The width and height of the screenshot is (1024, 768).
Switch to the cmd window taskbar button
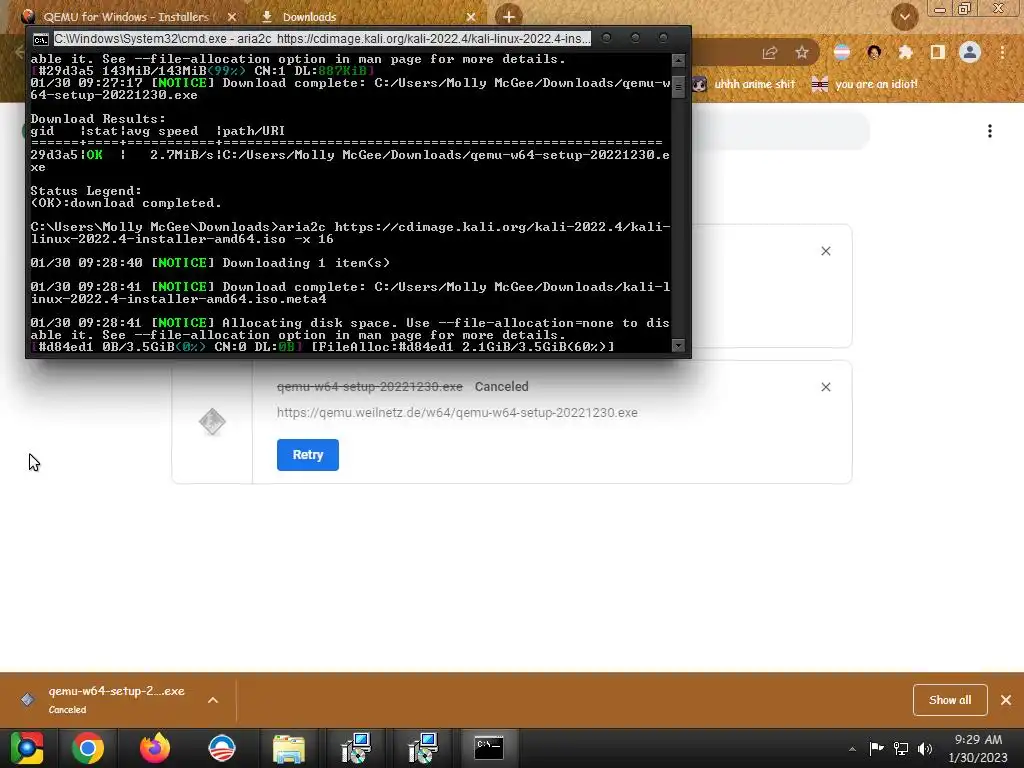point(489,748)
